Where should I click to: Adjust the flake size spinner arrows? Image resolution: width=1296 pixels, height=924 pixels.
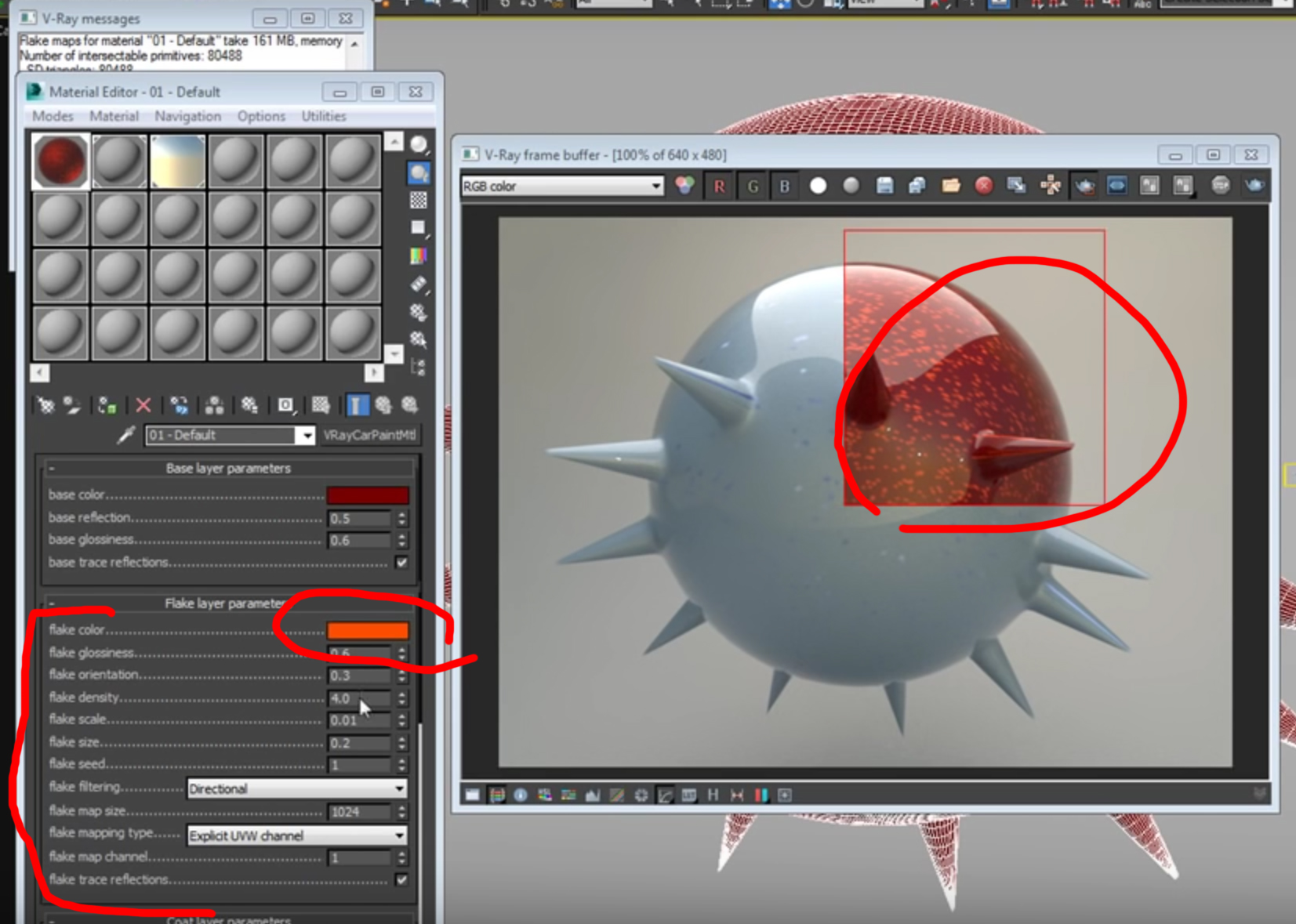(401, 743)
